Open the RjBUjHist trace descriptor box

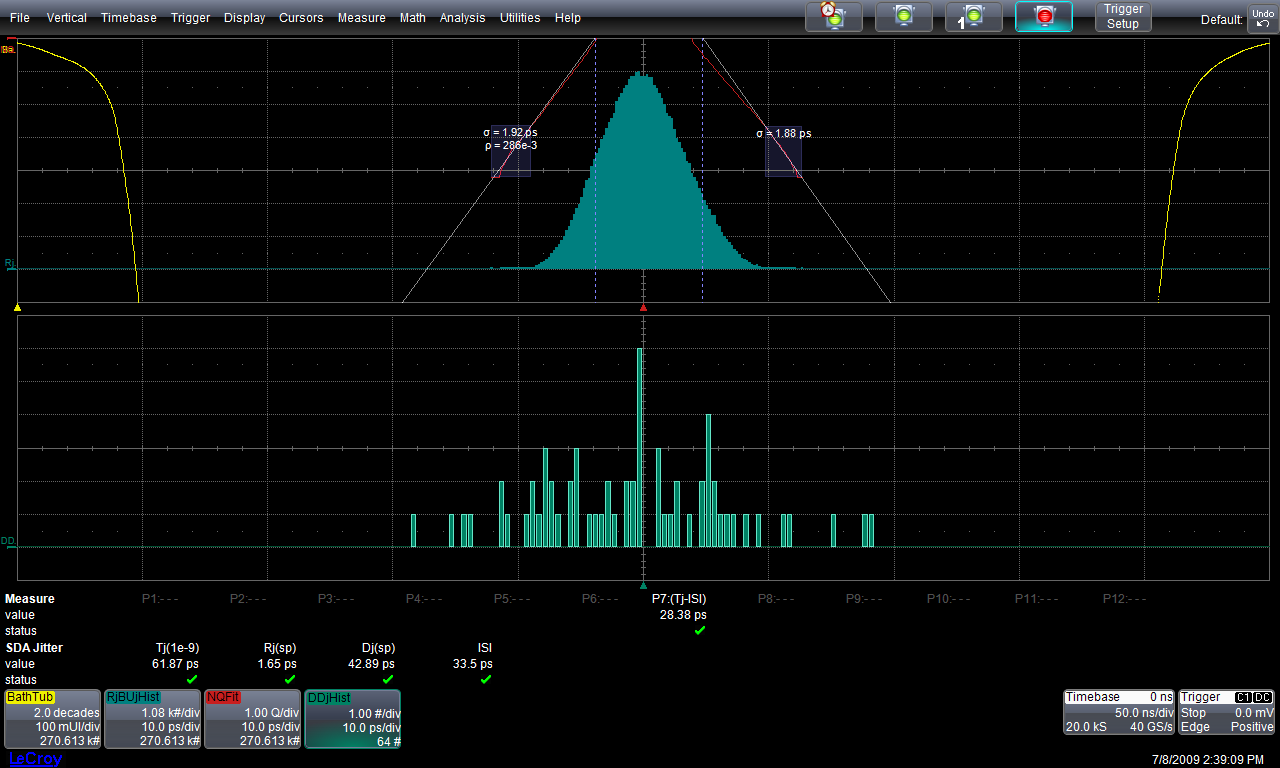[153, 719]
